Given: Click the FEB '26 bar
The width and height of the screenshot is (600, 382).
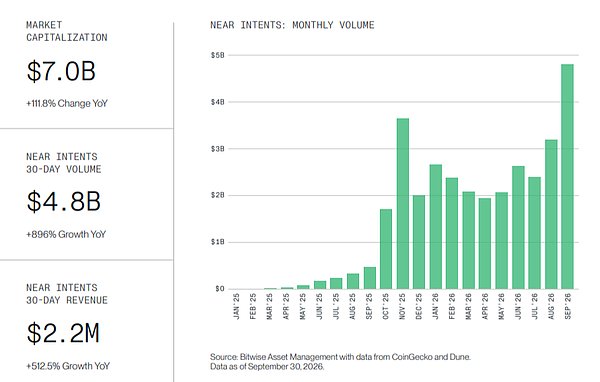Looking at the screenshot, I should pyautogui.click(x=452, y=233).
